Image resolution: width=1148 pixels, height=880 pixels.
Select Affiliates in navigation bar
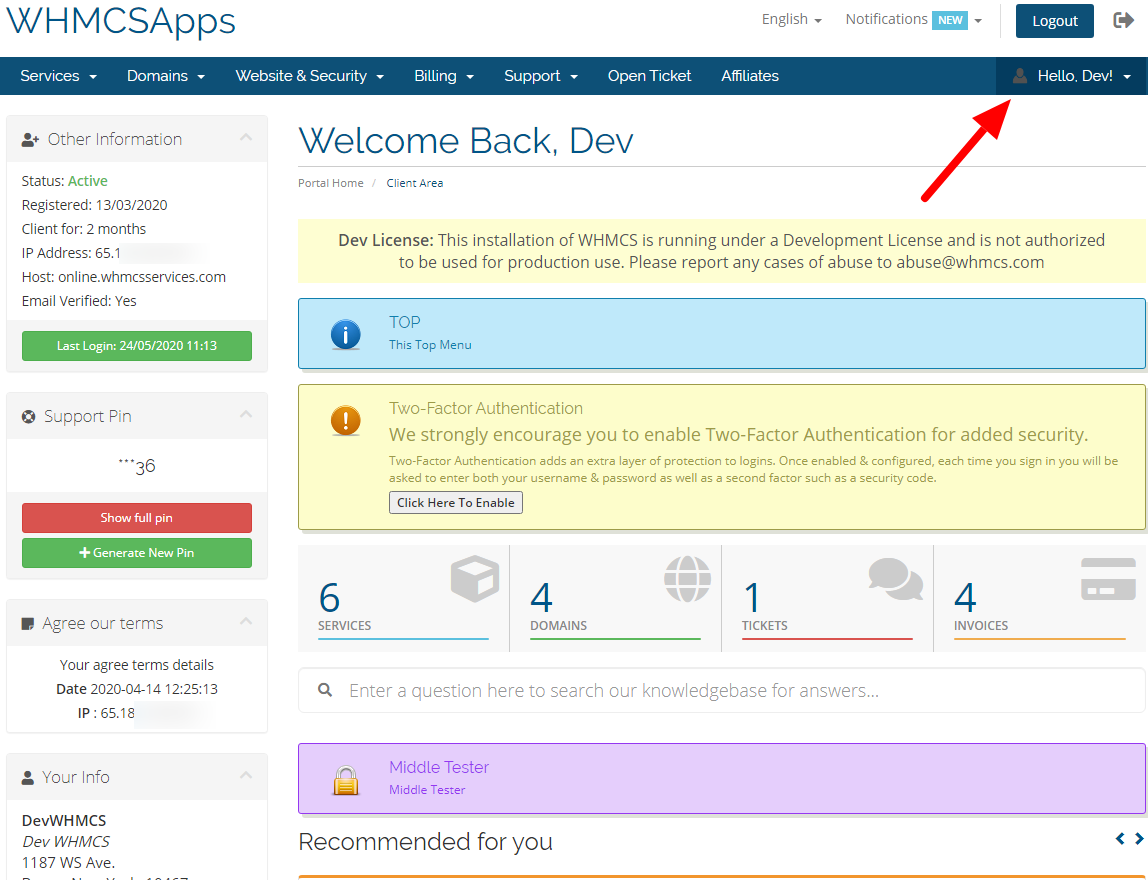[750, 75]
